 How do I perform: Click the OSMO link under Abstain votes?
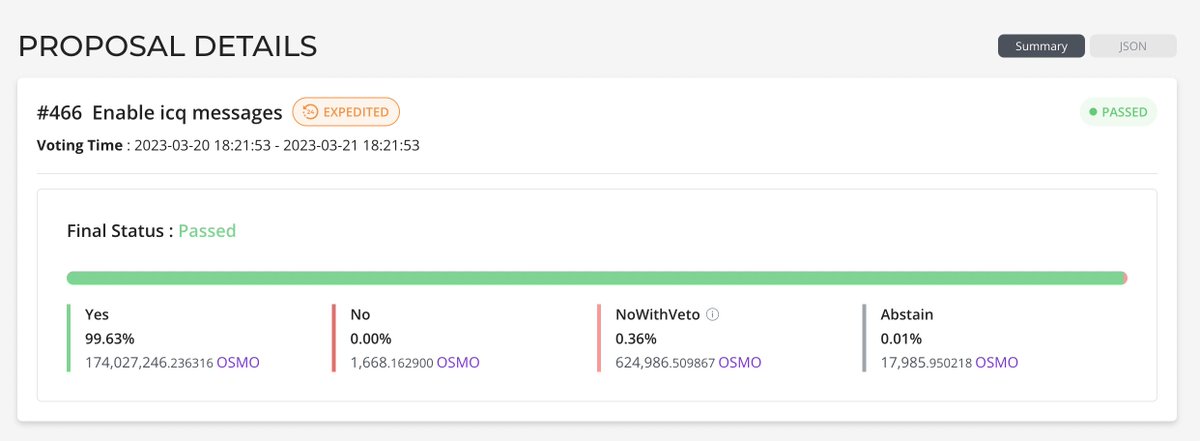click(997, 362)
